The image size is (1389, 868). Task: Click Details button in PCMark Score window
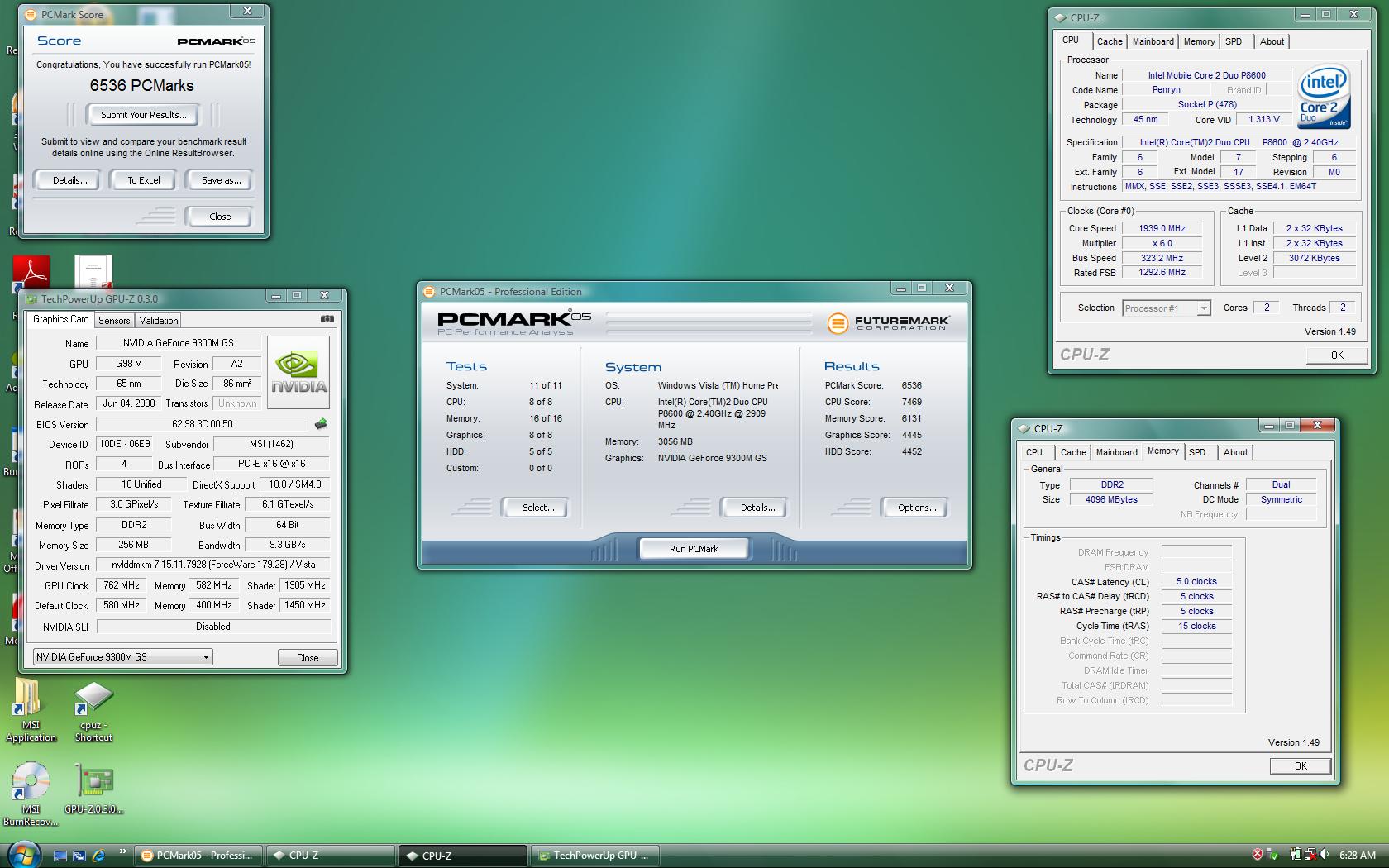tap(69, 180)
